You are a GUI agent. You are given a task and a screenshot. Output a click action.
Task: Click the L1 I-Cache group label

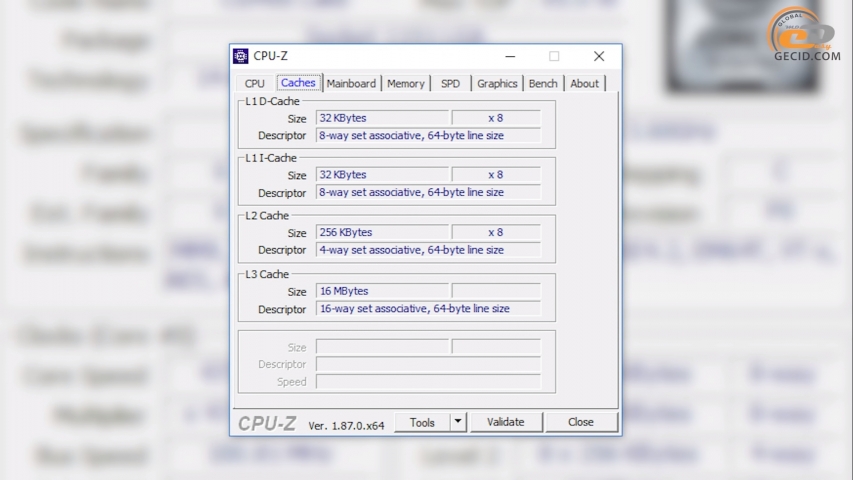(x=271, y=158)
